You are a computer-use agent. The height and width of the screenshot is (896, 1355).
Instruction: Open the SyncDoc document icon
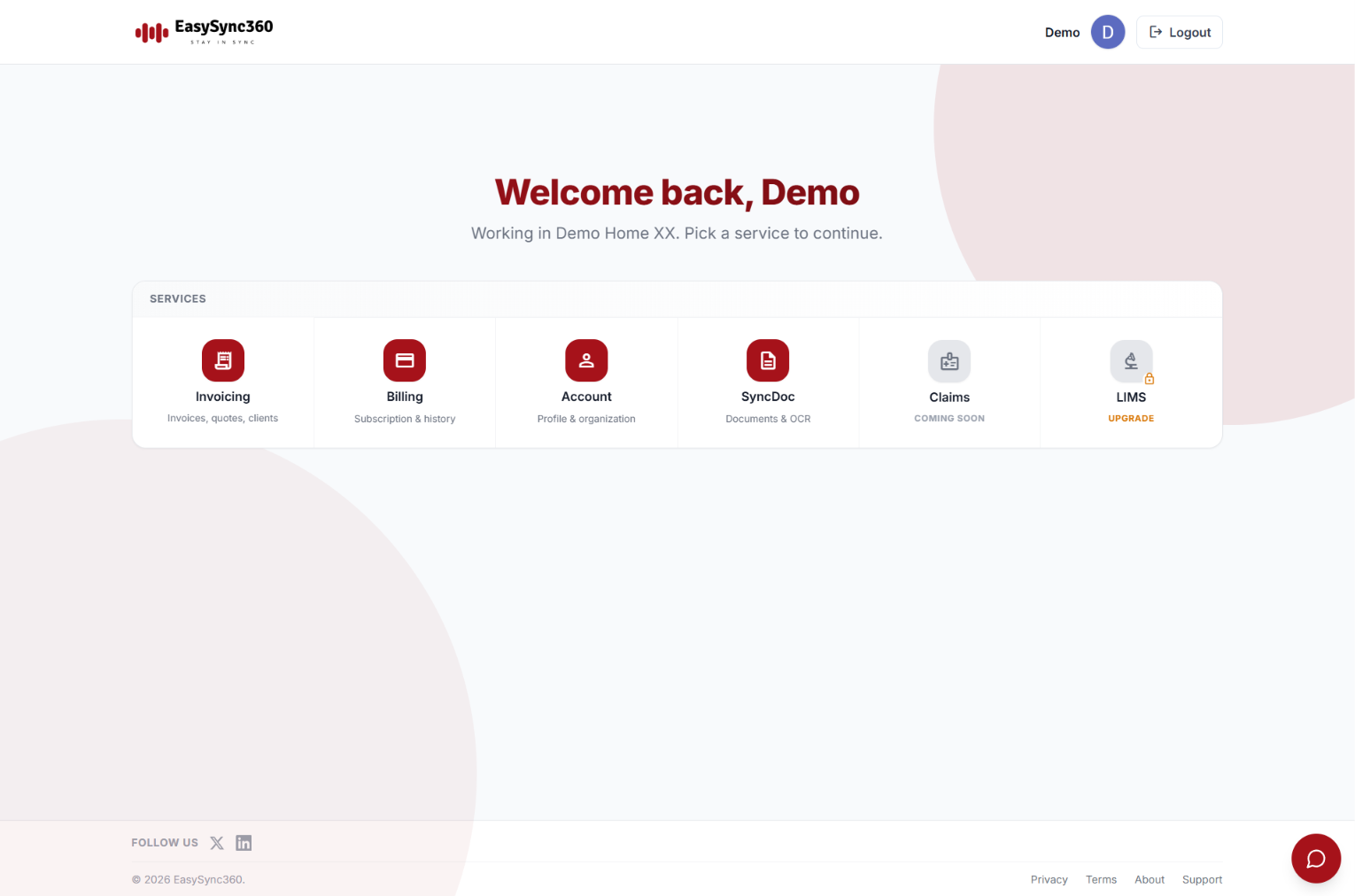768,360
